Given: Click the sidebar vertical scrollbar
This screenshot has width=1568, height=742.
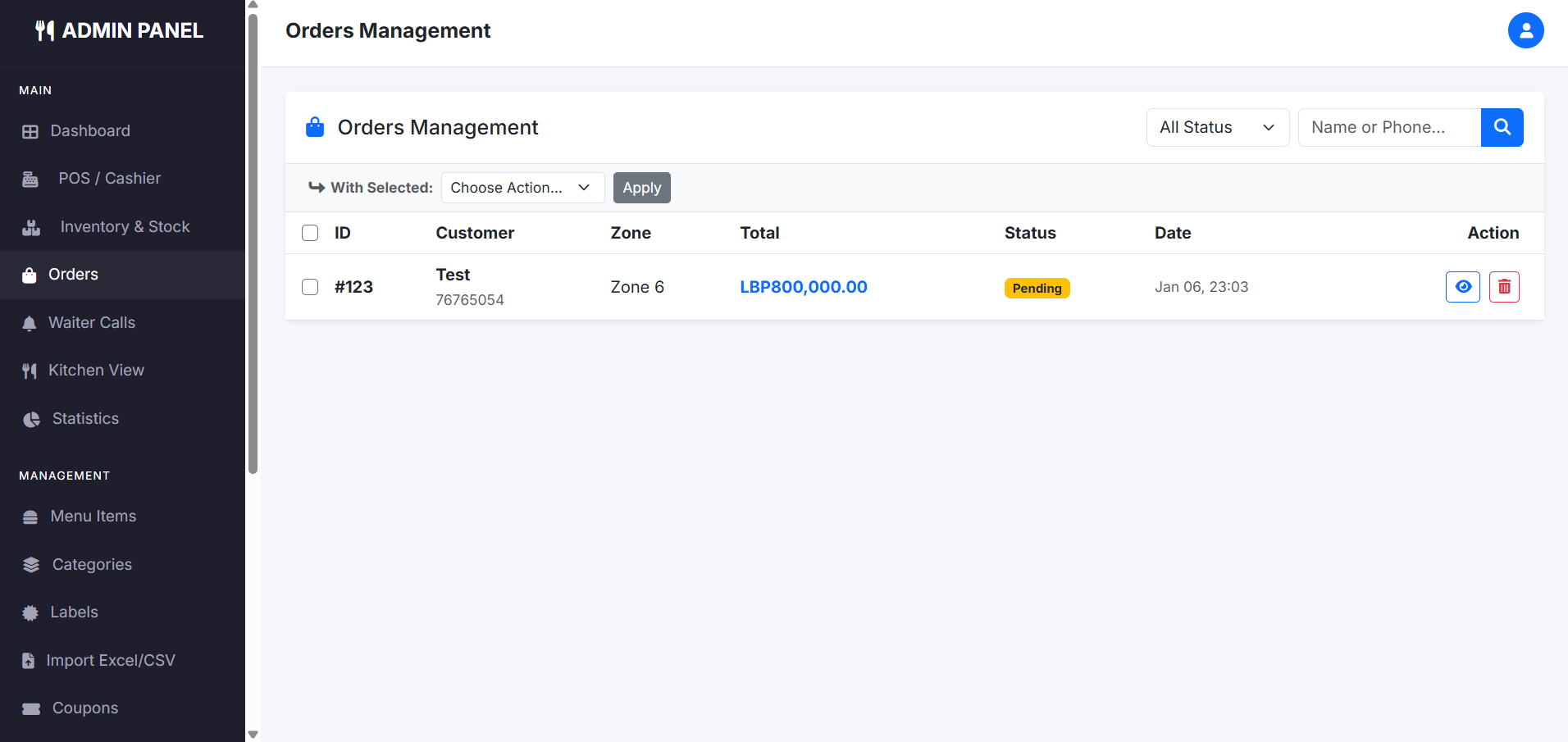Looking at the screenshot, I should point(253,246).
